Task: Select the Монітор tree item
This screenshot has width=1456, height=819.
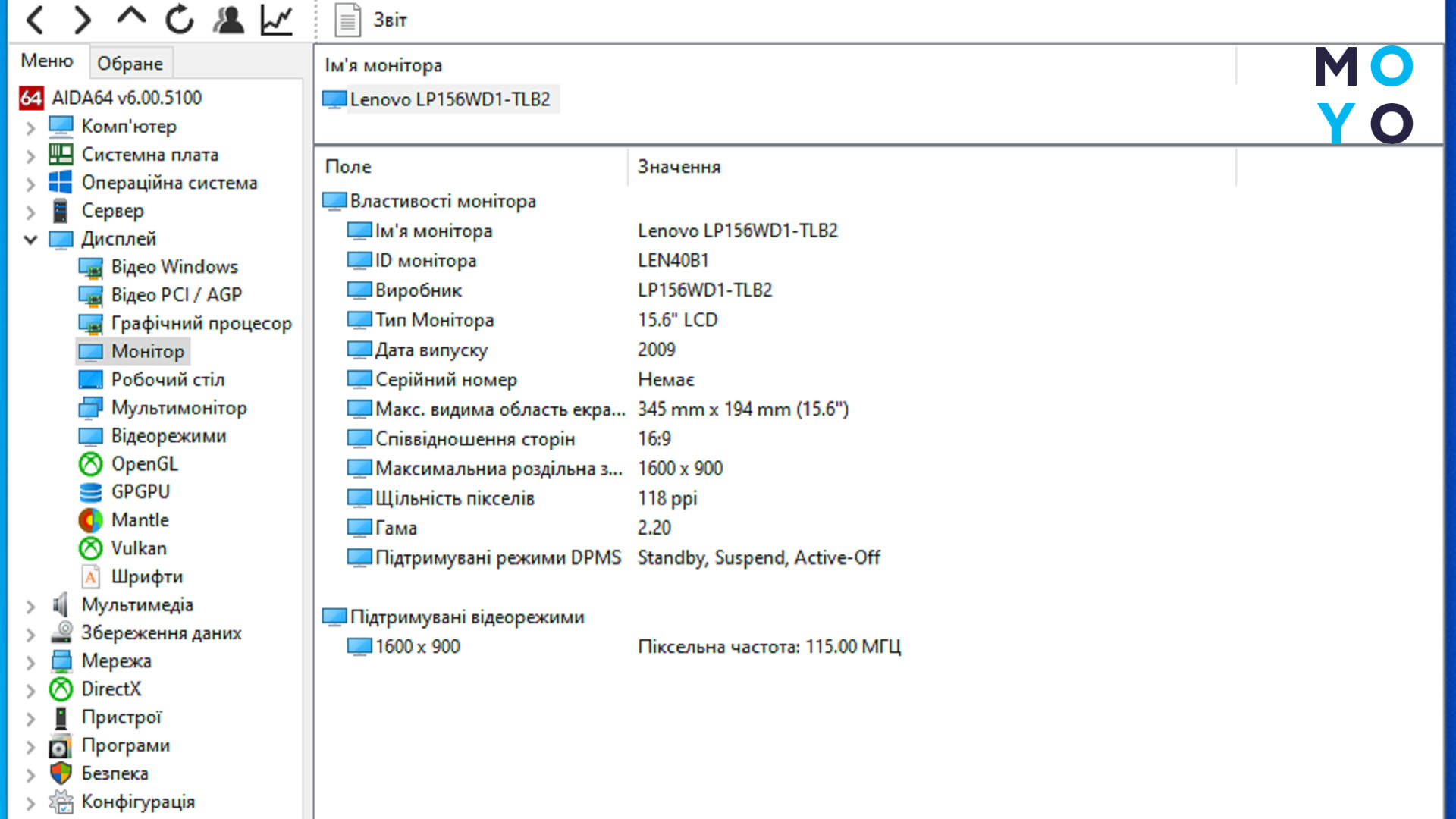Action: pyautogui.click(x=132, y=351)
